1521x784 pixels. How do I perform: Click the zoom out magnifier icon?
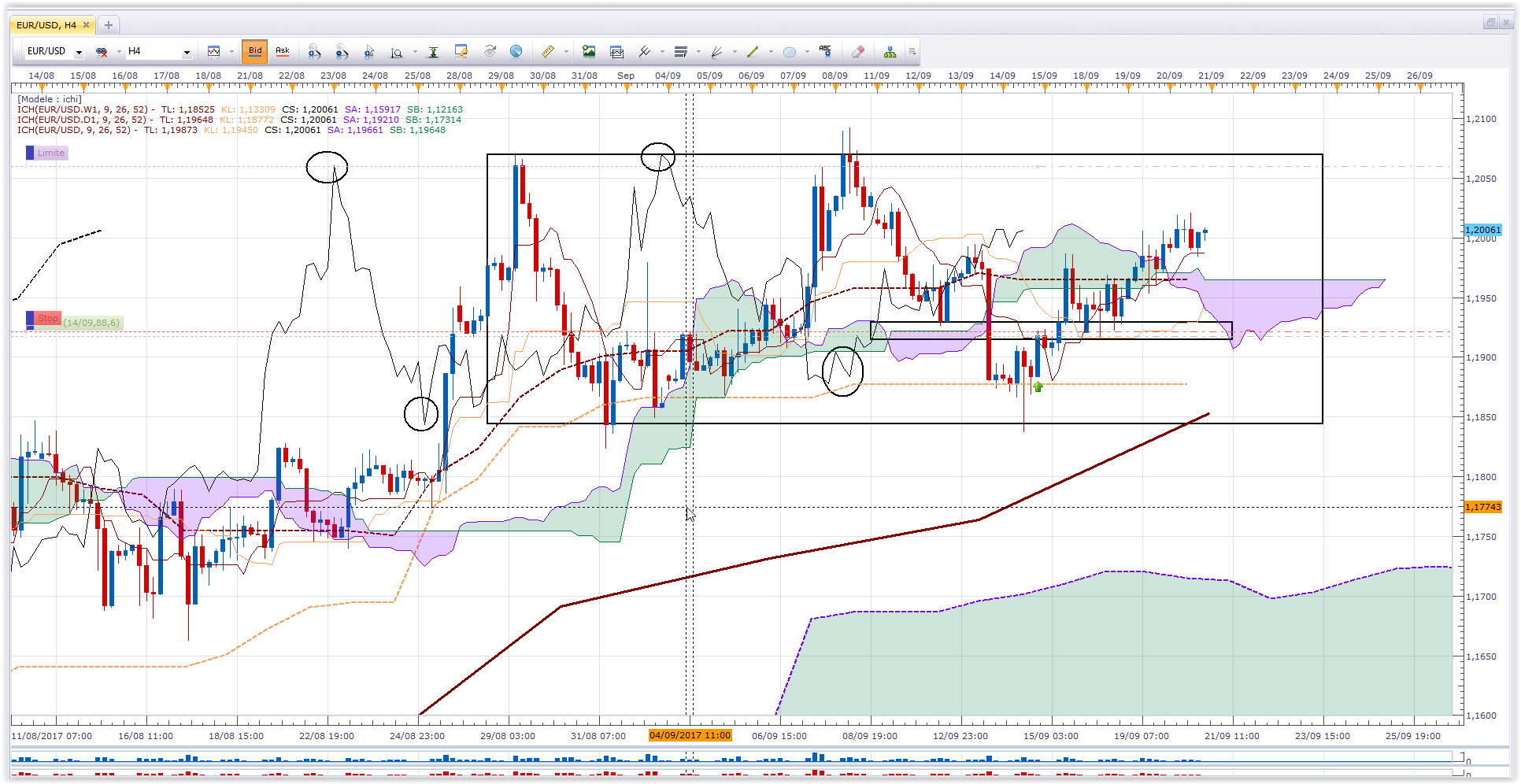pos(342,52)
